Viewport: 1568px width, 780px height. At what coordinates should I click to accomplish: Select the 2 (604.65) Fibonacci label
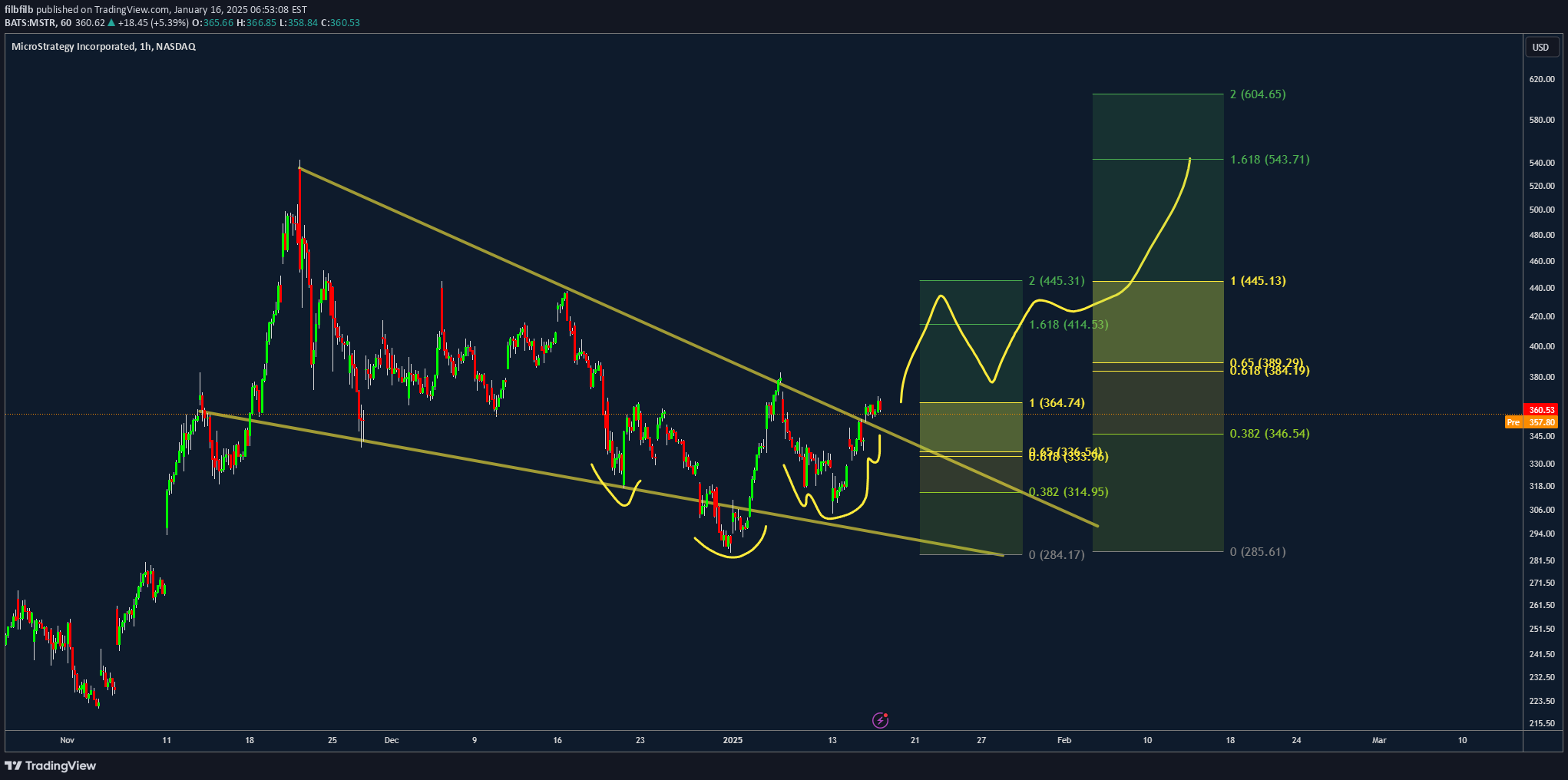pos(1257,94)
